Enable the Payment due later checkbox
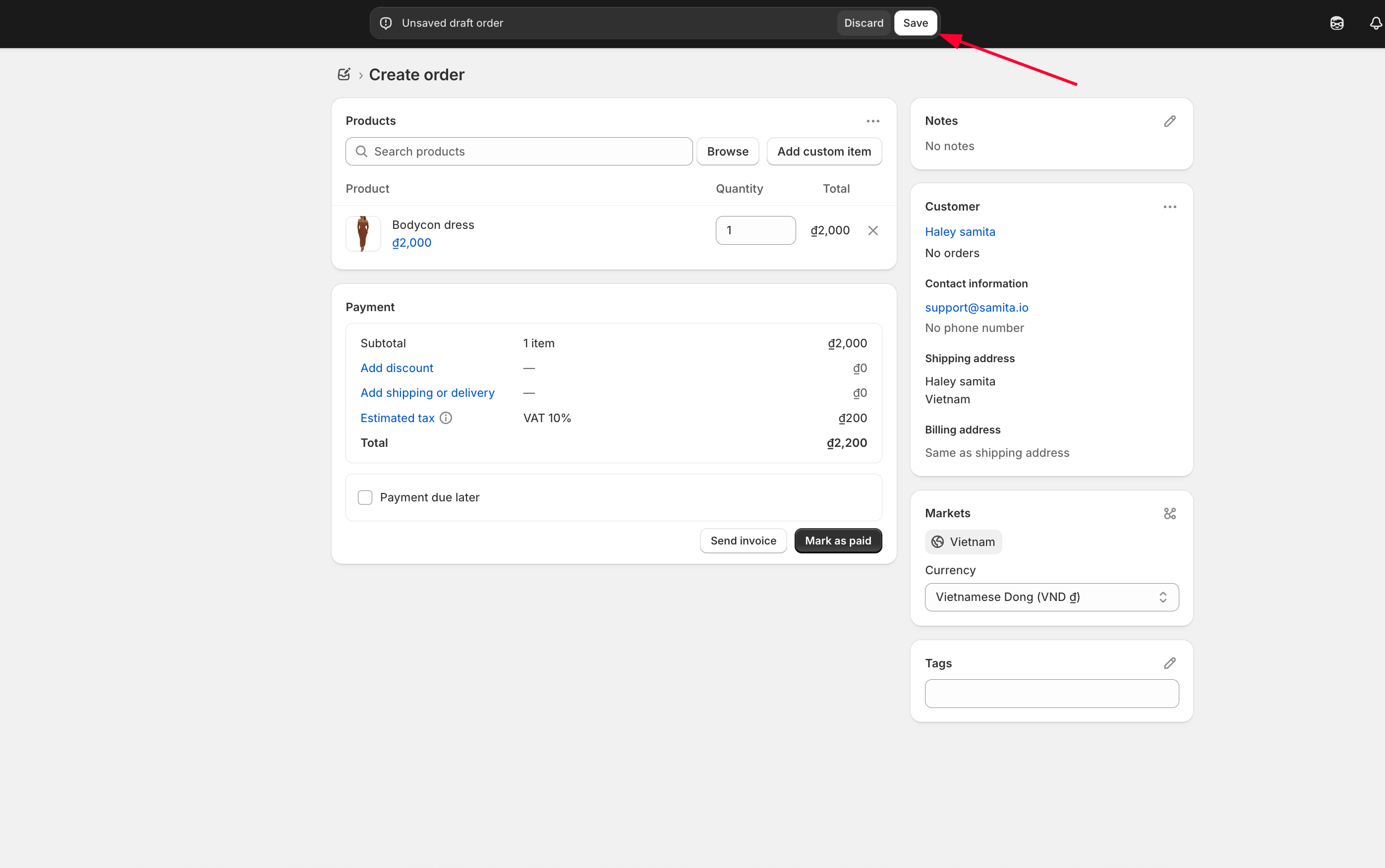The image size is (1385, 868). point(365,497)
